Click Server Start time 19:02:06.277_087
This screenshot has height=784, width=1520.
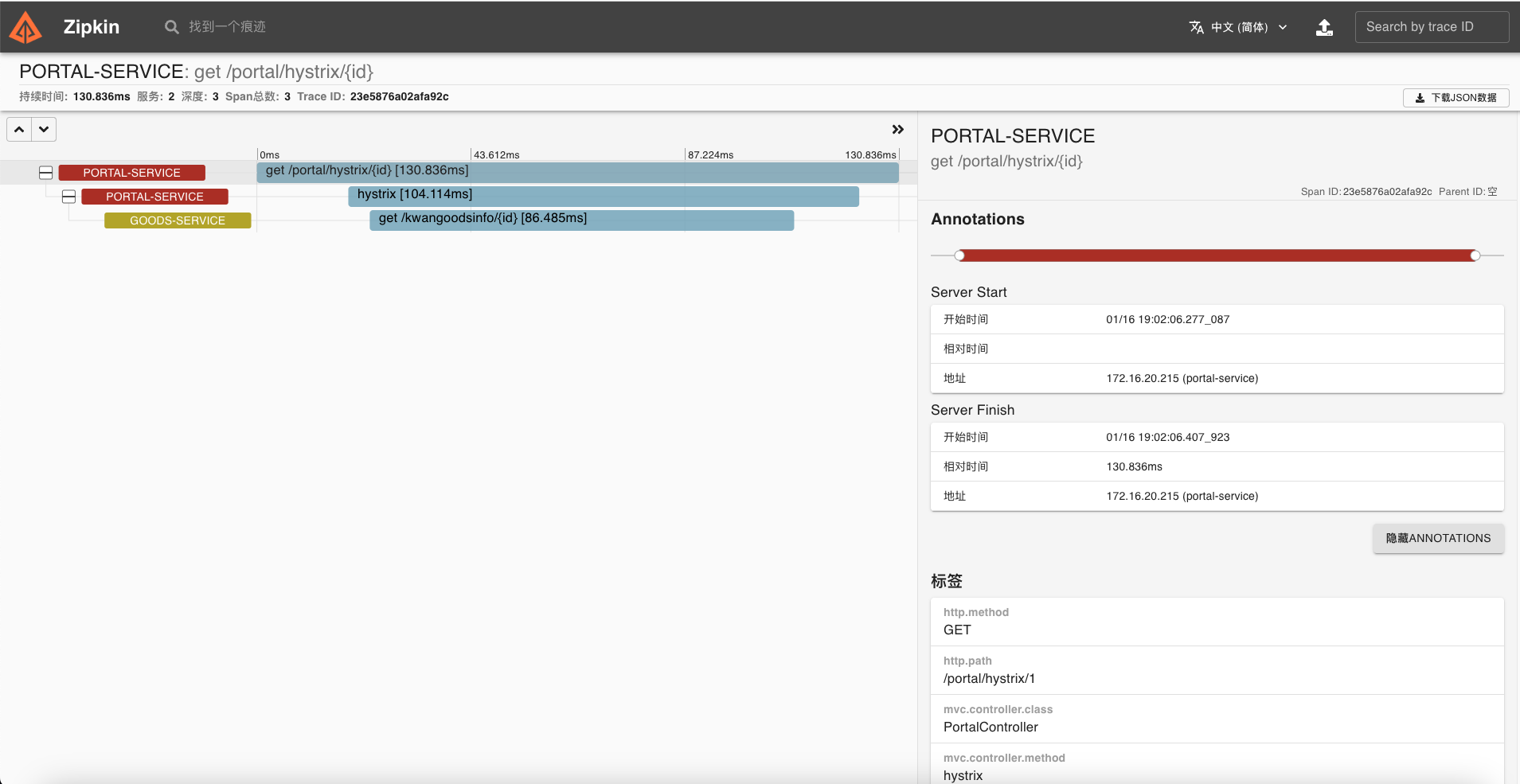tap(1168, 319)
